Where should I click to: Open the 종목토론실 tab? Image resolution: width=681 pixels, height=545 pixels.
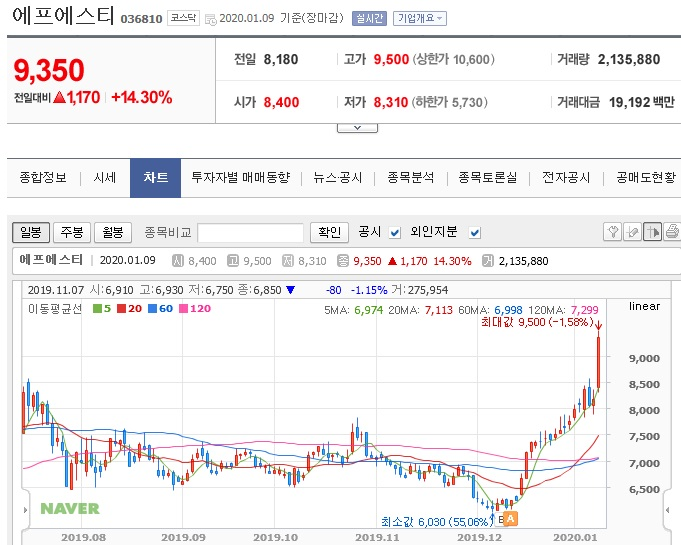[488, 178]
